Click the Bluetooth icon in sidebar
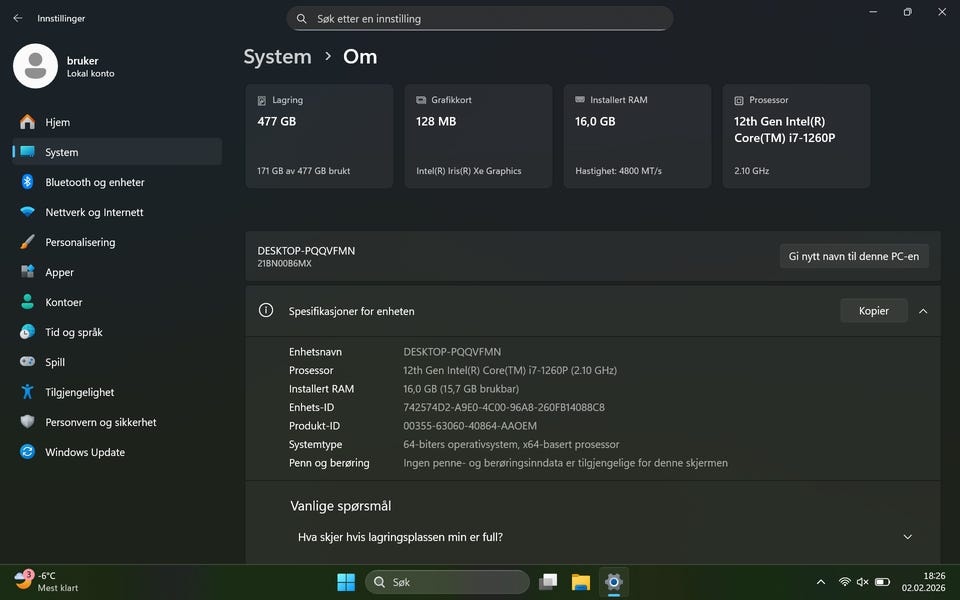 (x=28, y=182)
